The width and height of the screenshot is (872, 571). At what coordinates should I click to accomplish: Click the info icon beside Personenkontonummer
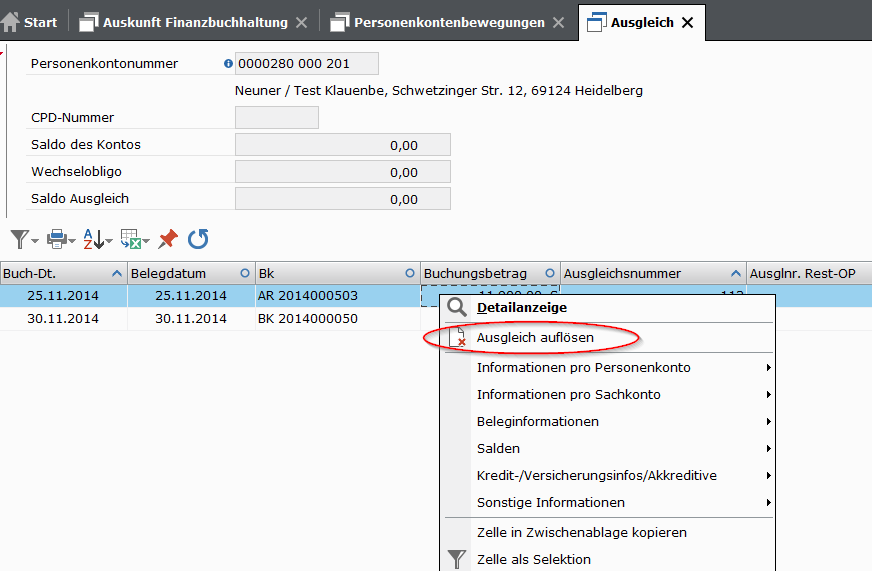[228, 63]
